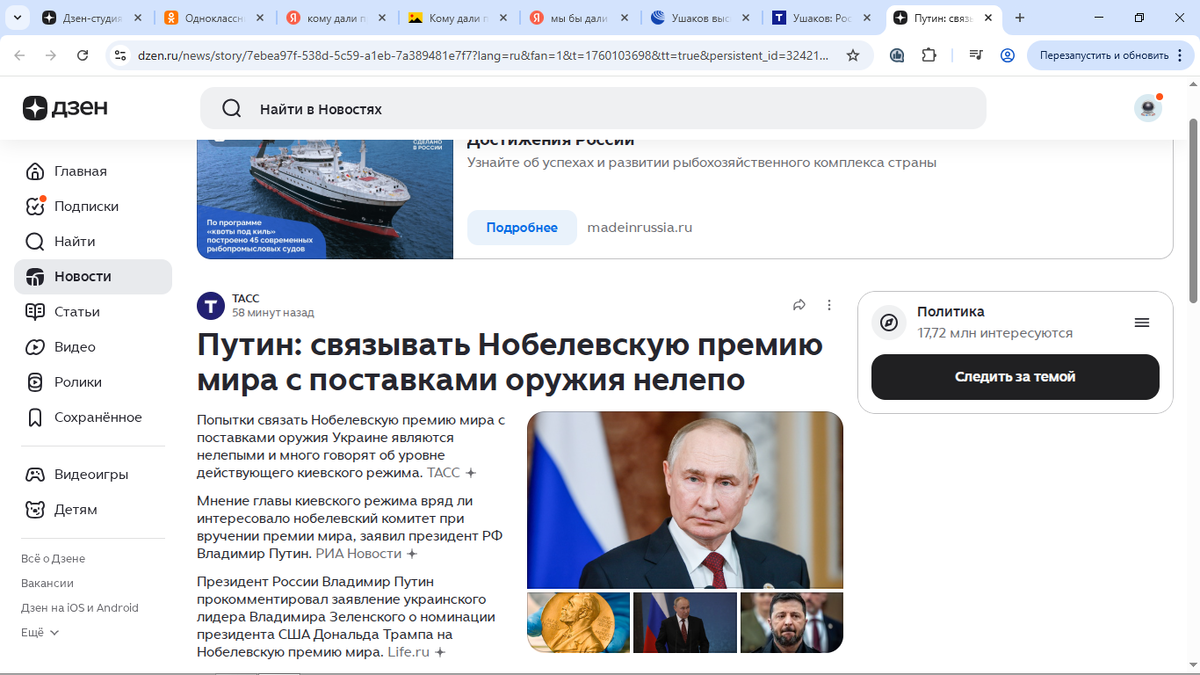Click the Найти в Новостях search field
Viewport: 1200px width, 675px height.
[x=593, y=108]
